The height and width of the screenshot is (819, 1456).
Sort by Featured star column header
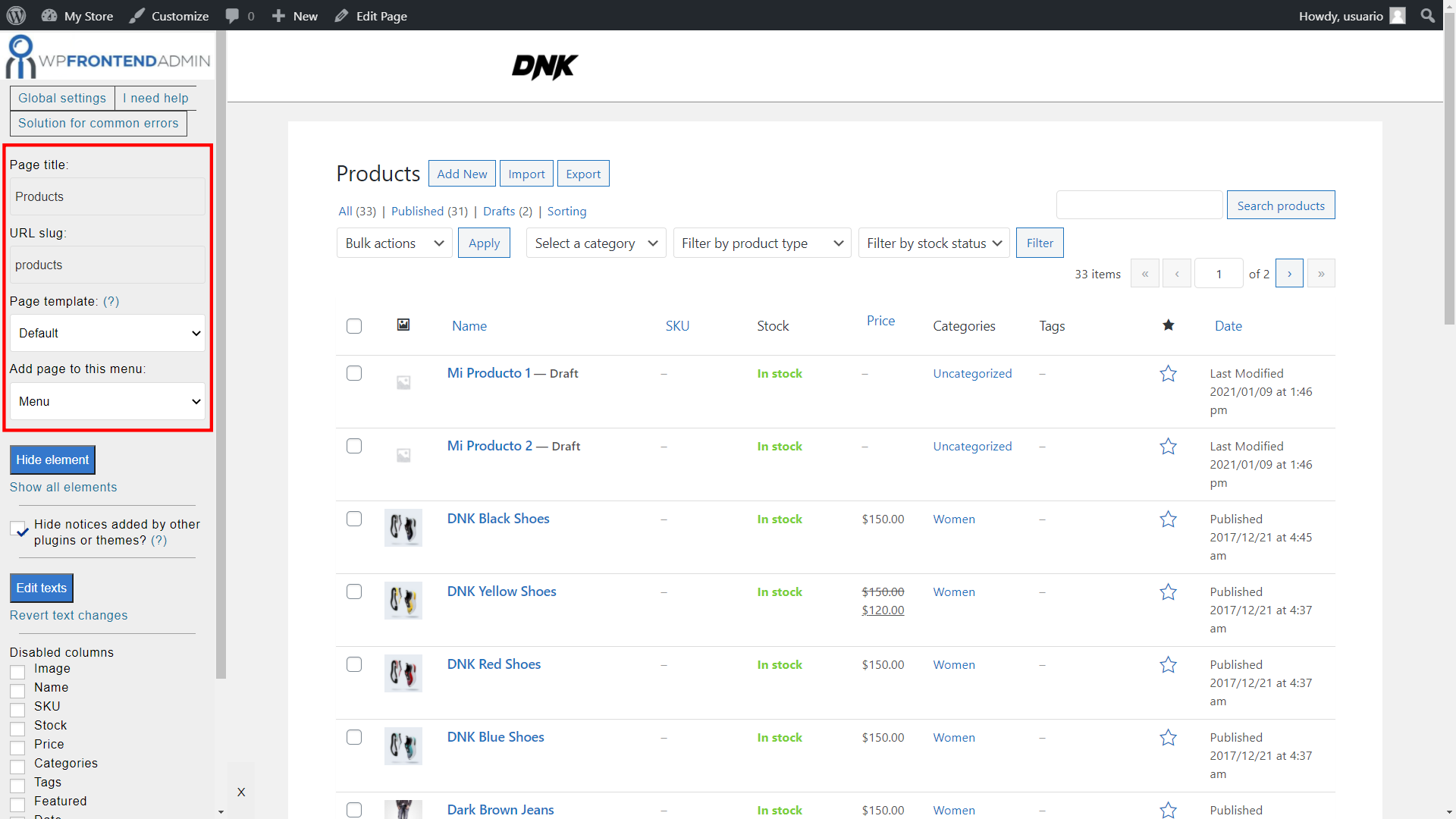[1169, 325]
